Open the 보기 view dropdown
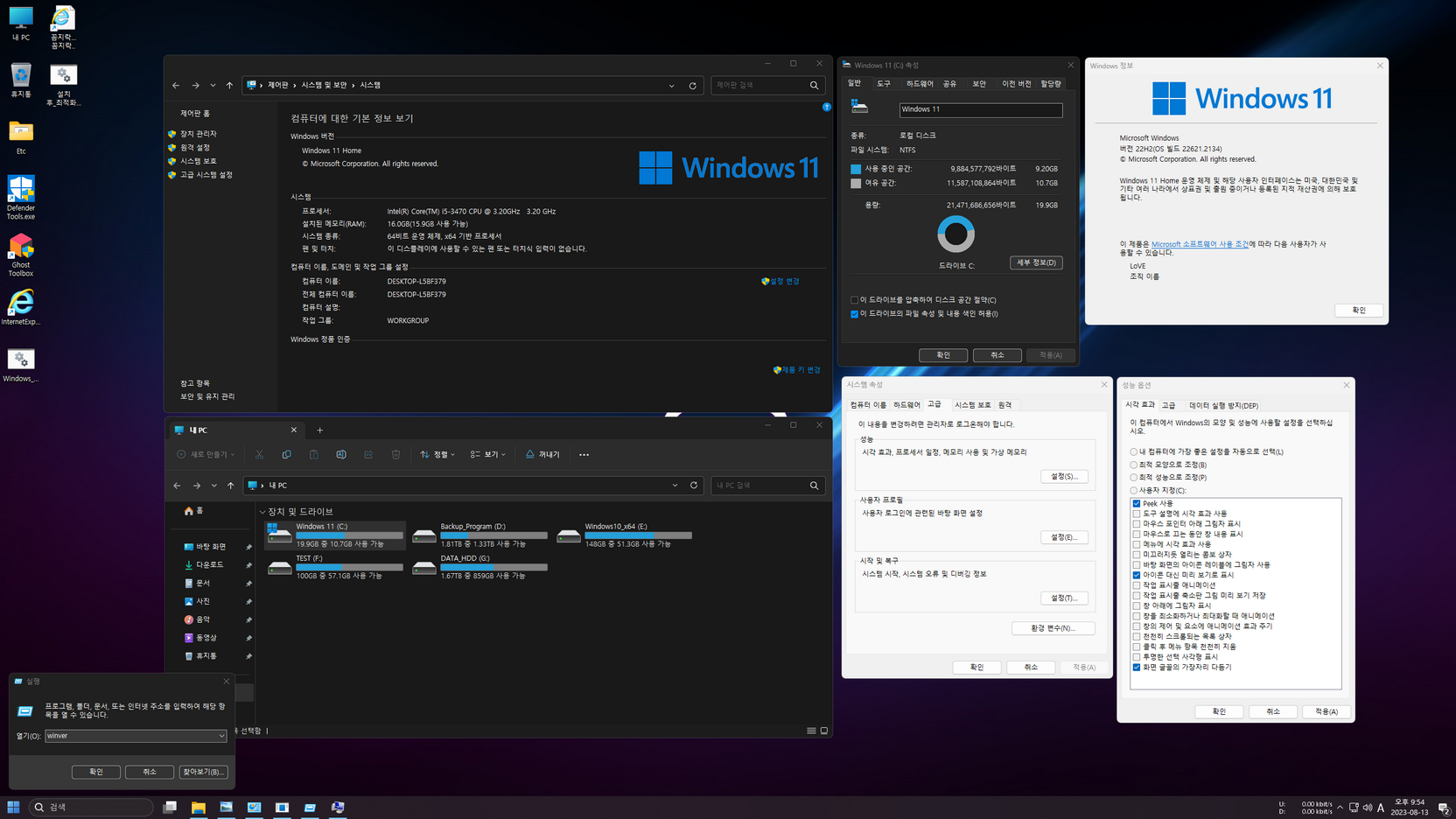Image resolution: width=1456 pixels, height=819 pixels. [488, 454]
